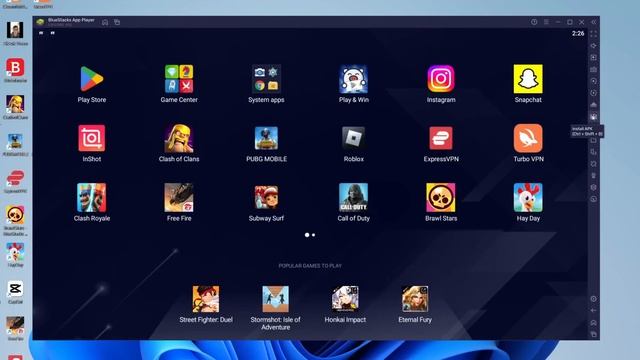Select the red B desktop shortcut
Screen dimensions: 640x360
(15, 67)
